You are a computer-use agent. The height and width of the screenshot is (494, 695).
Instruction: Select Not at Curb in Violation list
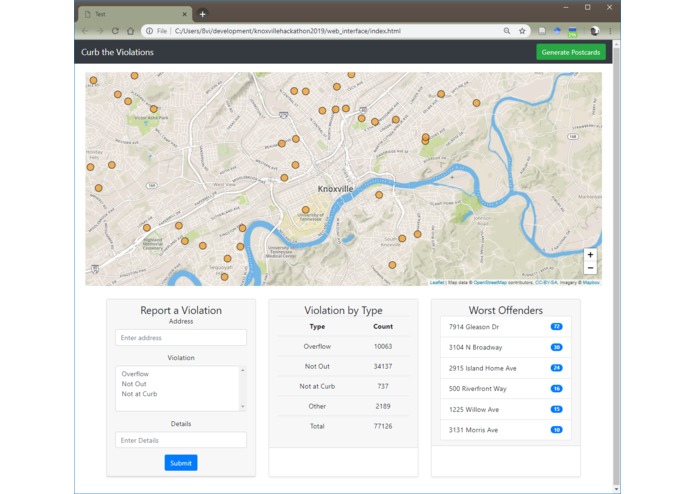[x=139, y=394]
